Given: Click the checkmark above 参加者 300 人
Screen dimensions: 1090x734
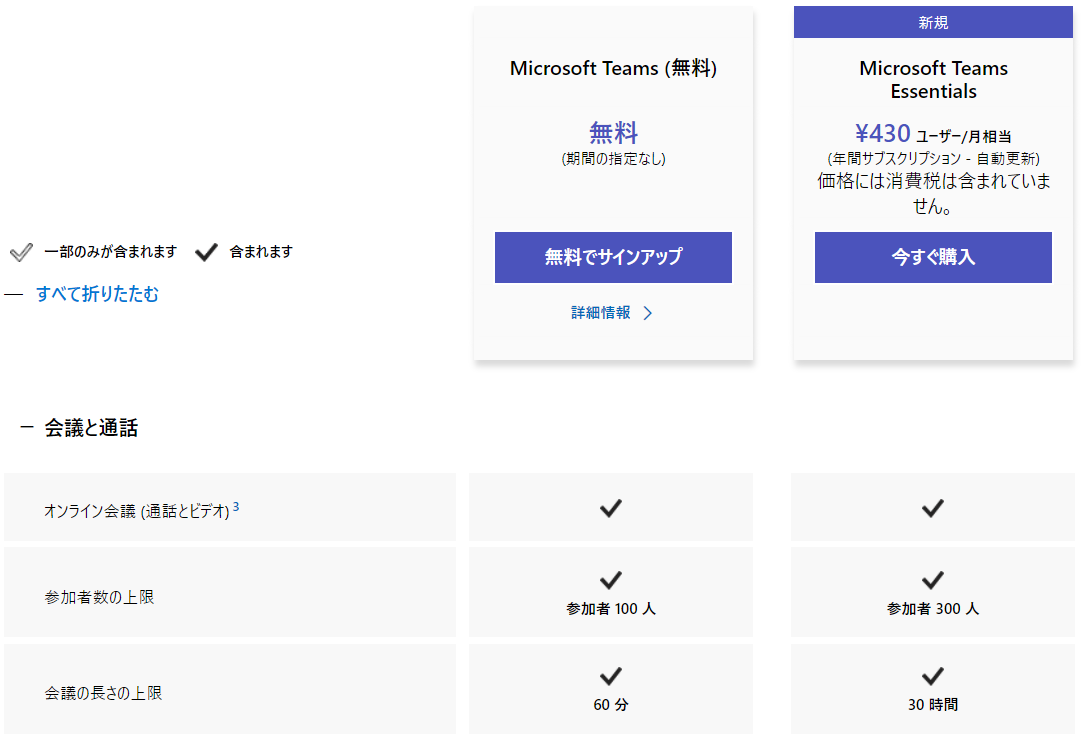Looking at the screenshot, I should pos(933,580).
